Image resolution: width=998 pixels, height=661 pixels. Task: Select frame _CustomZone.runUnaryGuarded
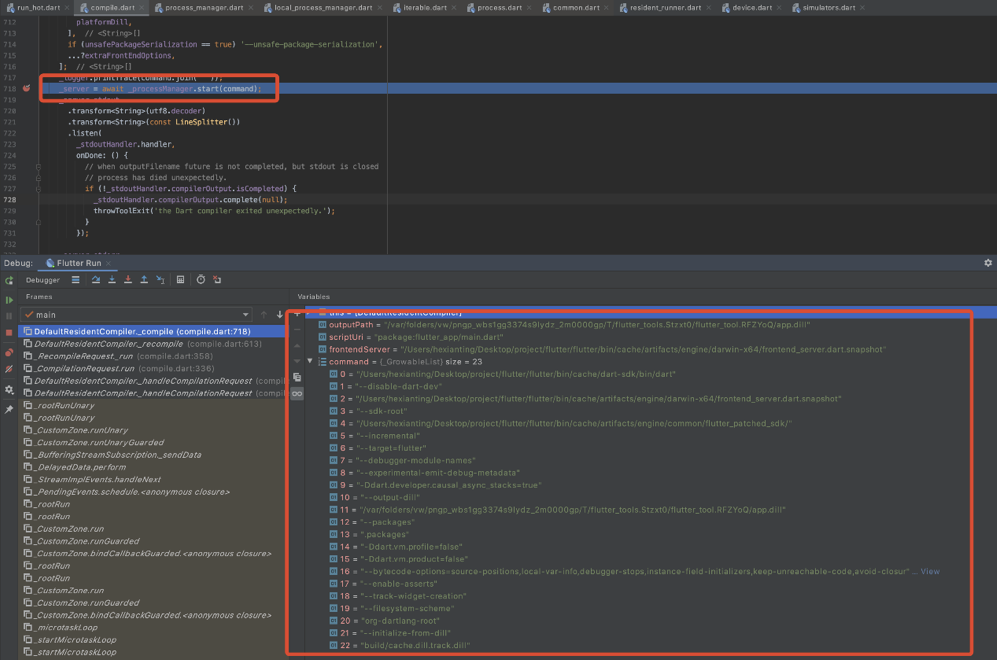152,442
